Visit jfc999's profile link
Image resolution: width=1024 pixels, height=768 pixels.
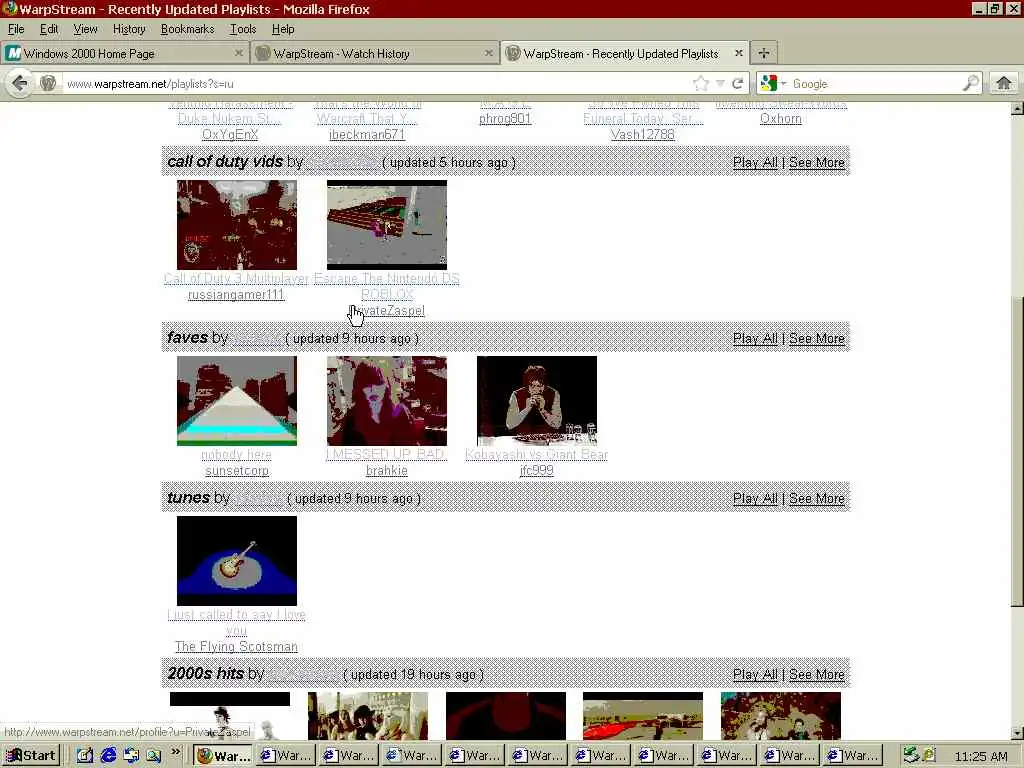click(537, 470)
